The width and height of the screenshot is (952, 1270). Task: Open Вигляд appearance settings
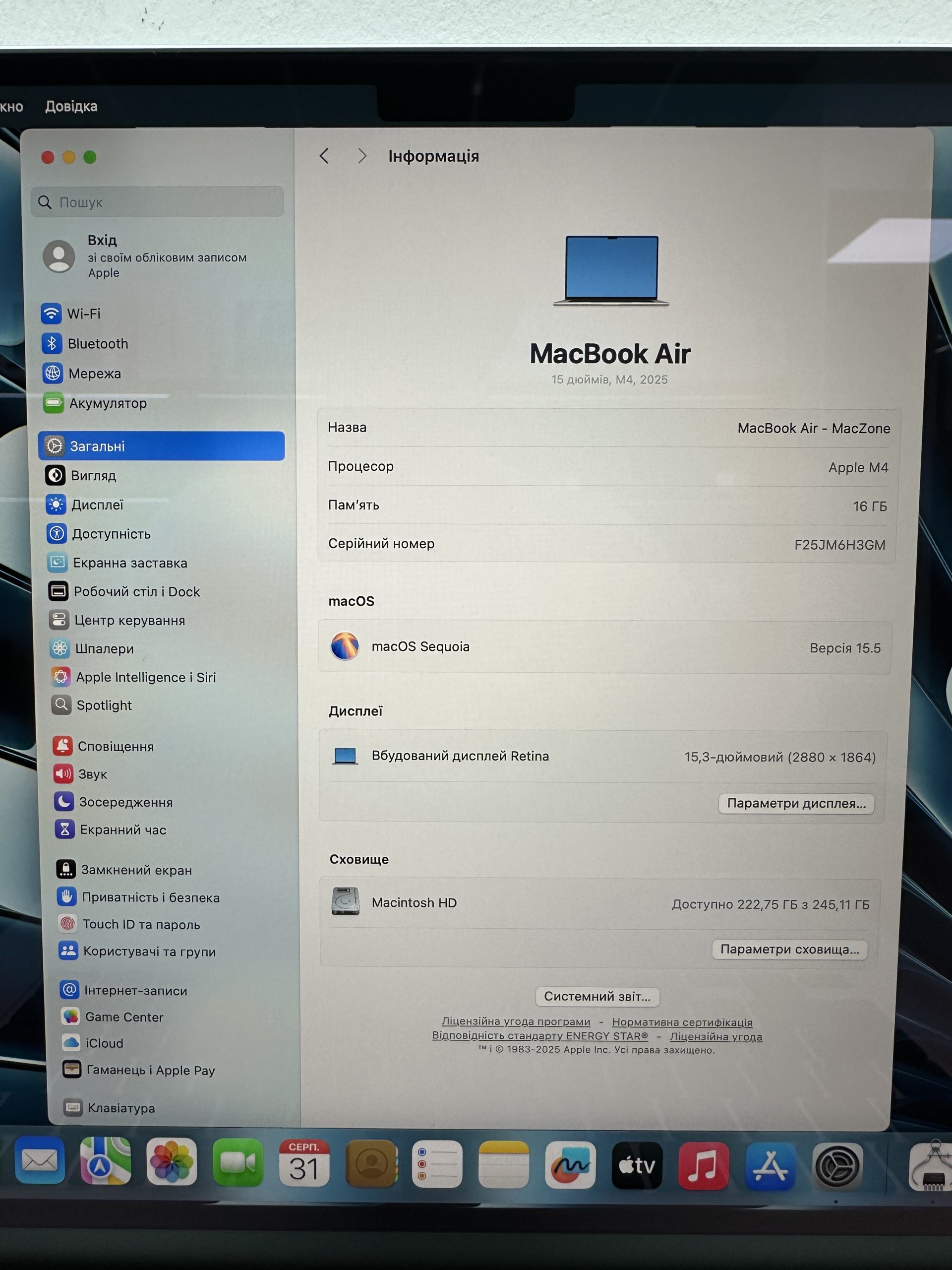click(81, 475)
